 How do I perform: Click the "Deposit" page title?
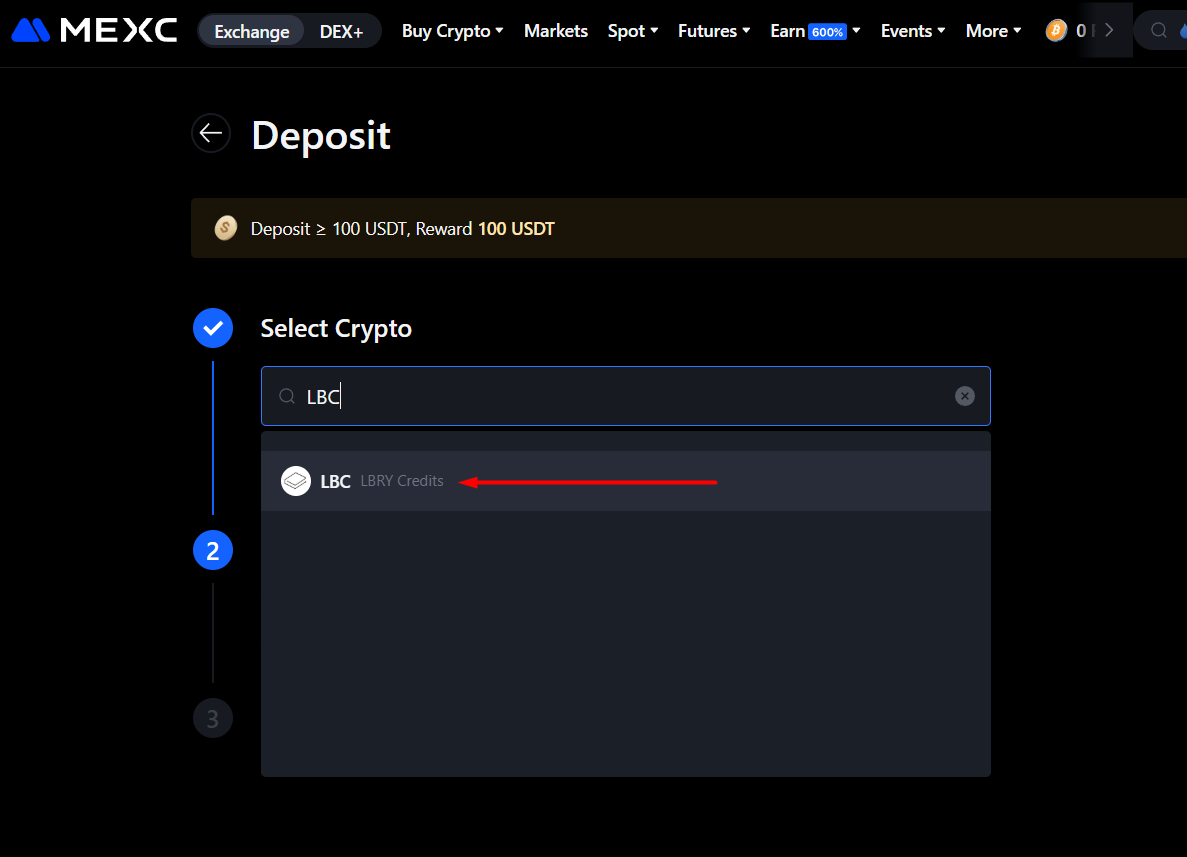pos(321,136)
